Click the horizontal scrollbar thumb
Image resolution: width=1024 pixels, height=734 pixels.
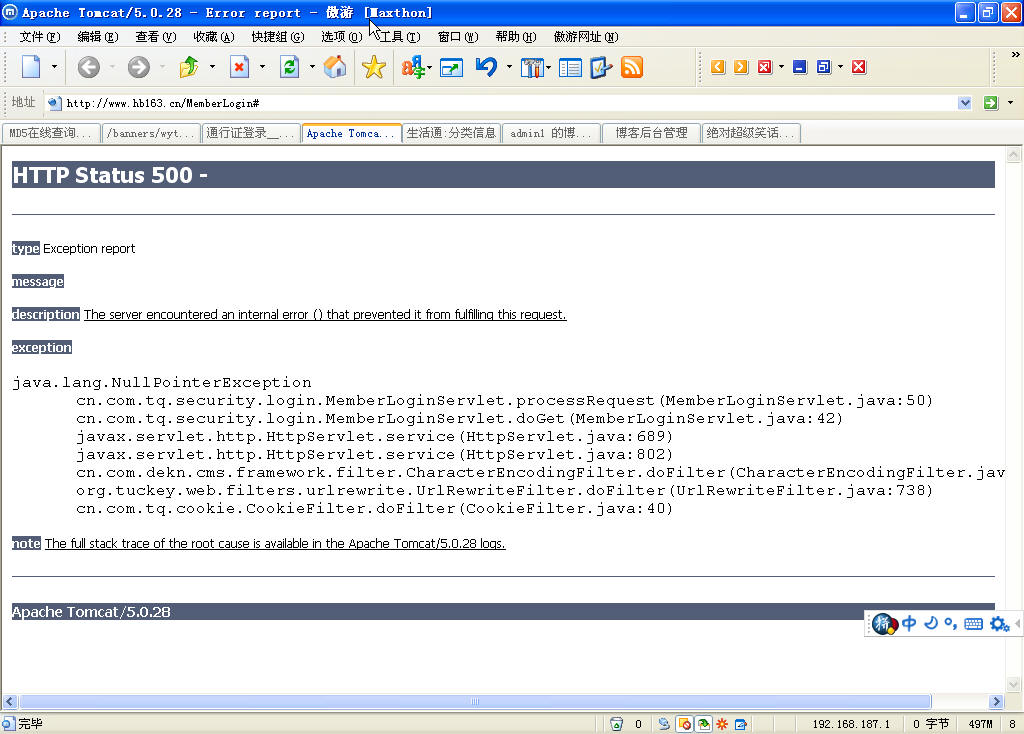(x=475, y=702)
